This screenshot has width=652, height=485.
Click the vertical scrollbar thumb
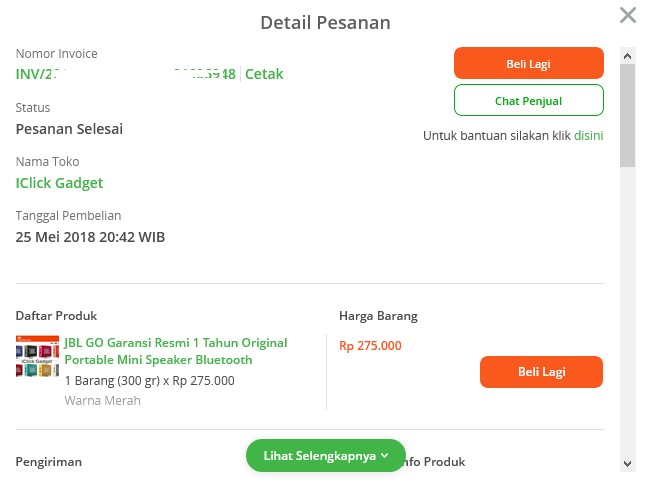pyautogui.click(x=627, y=116)
